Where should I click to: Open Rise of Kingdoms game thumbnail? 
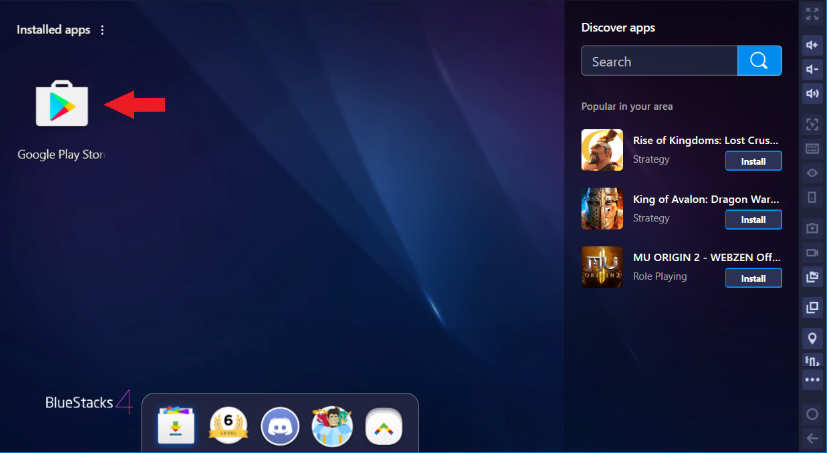pyautogui.click(x=602, y=150)
